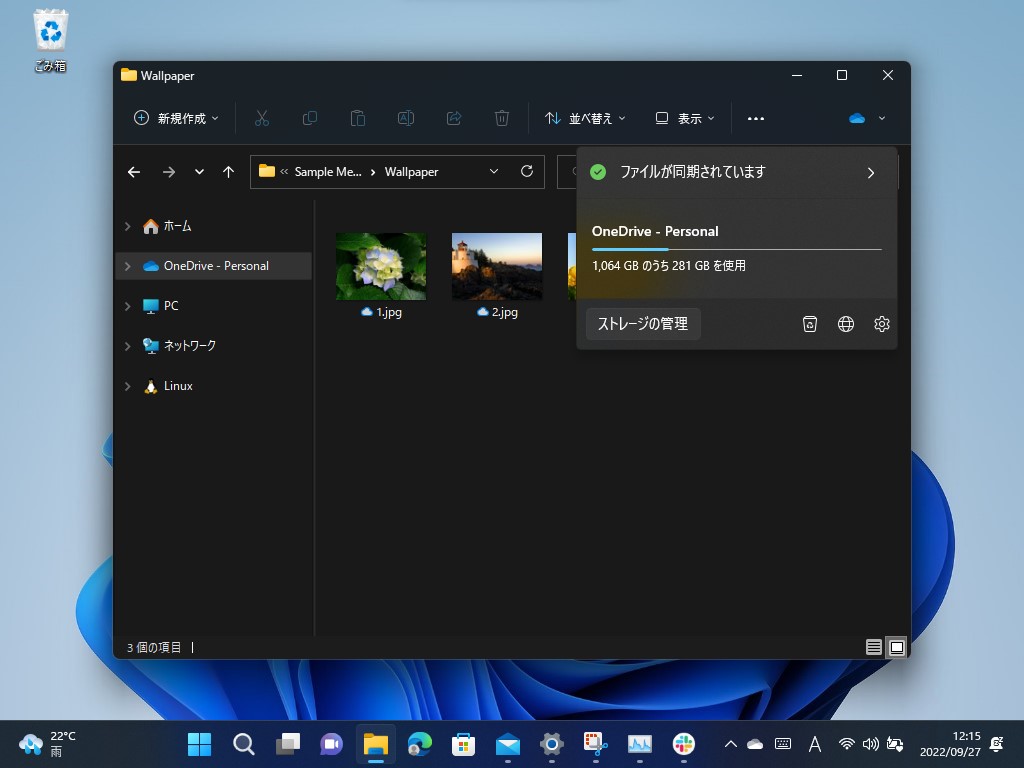1024x768 pixels.
Task: Open the Settings app from the taskbar
Action: tap(551, 744)
